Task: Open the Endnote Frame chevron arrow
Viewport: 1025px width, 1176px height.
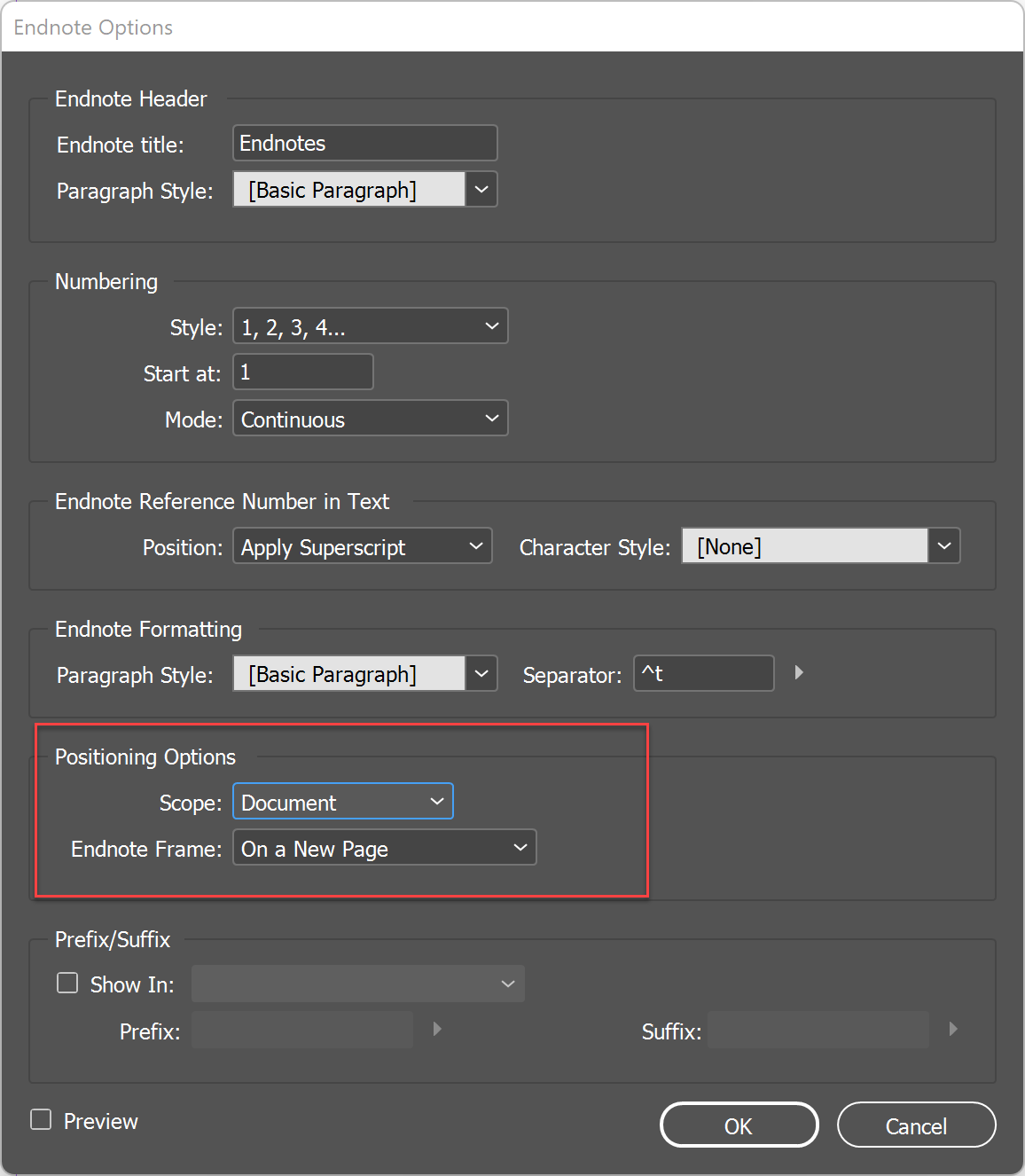Action: 520,847
